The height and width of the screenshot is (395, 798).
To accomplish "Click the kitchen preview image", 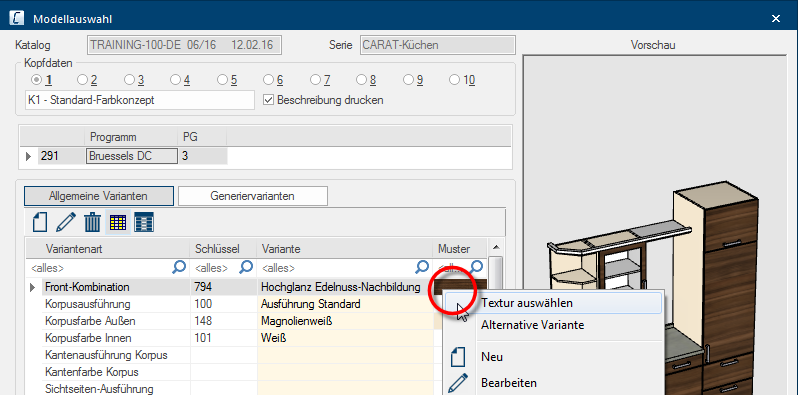I will click(x=656, y=224).
